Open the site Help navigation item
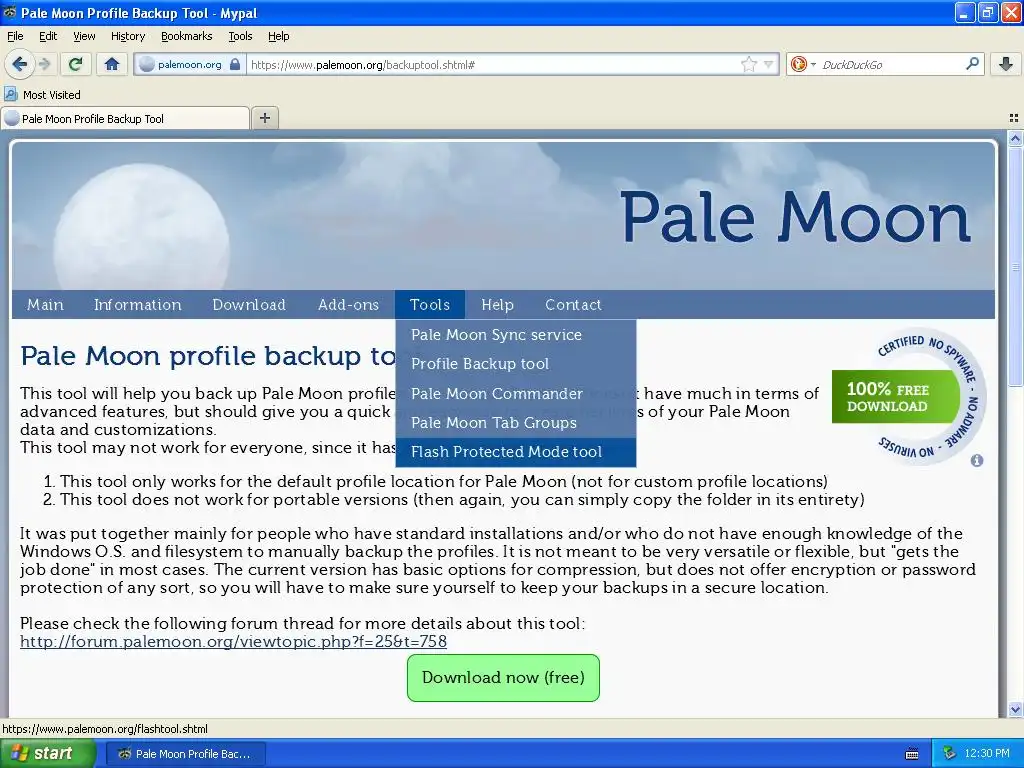Viewport: 1024px width, 768px height. pyautogui.click(x=498, y=304)
